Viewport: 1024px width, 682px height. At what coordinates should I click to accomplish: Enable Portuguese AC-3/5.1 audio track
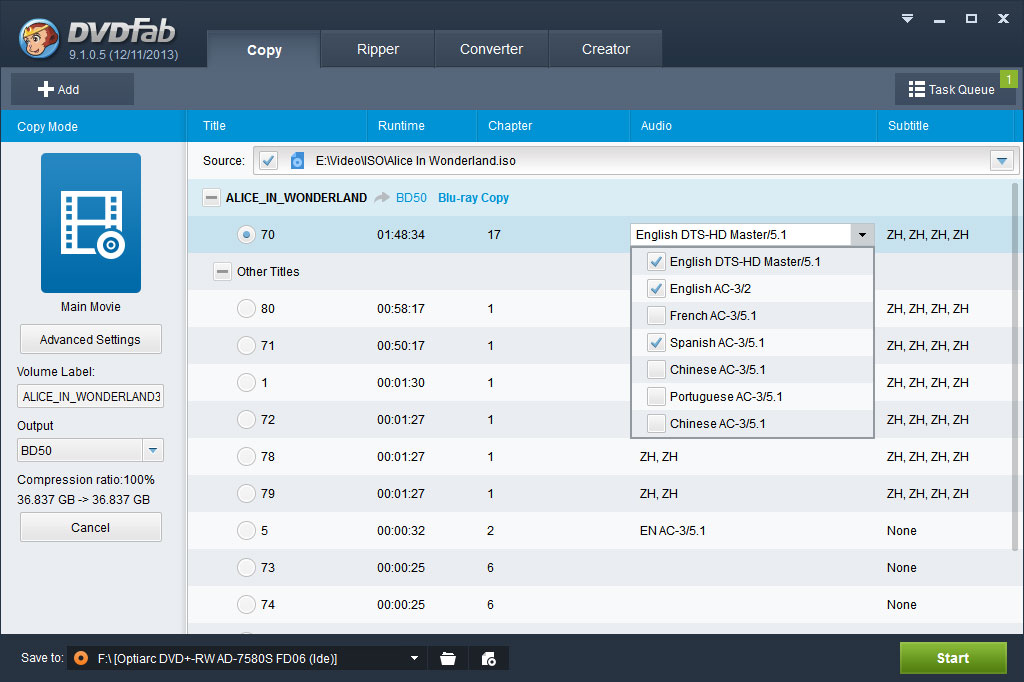click(x=656, y=397)
